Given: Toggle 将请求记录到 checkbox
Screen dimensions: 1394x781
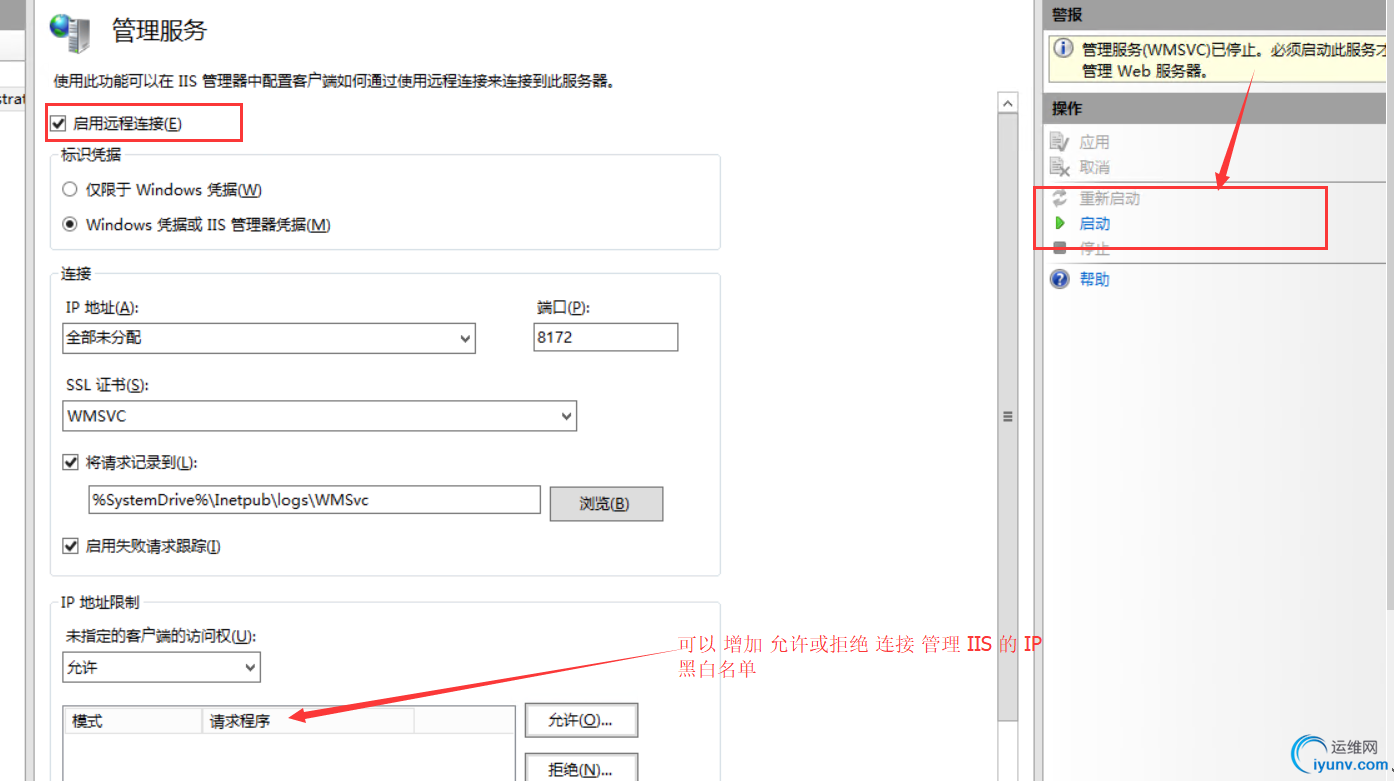Looking at the screenshot, I should [x=70, y=462].
